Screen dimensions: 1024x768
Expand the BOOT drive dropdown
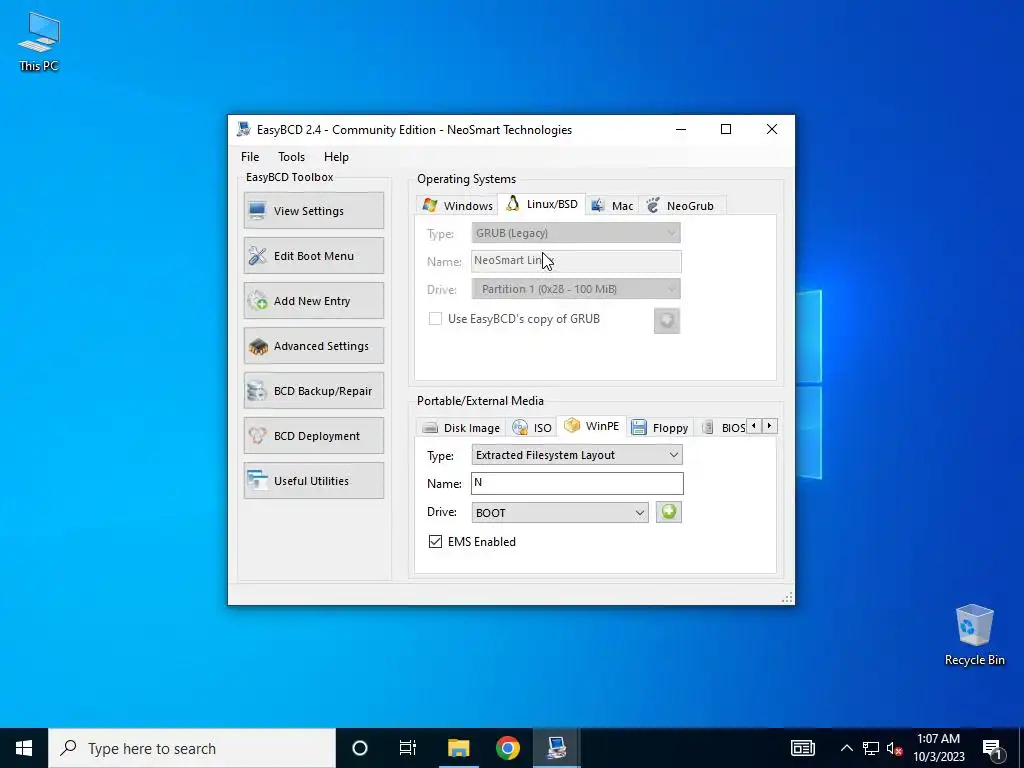[560, 513]
